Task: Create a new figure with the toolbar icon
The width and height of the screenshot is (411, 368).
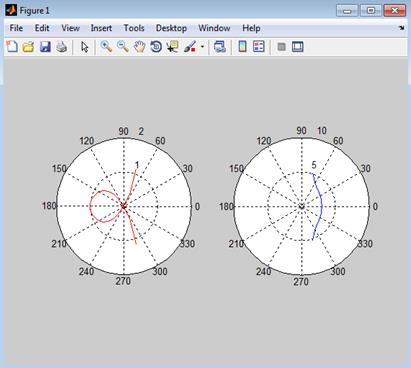Action: point(12,47)
